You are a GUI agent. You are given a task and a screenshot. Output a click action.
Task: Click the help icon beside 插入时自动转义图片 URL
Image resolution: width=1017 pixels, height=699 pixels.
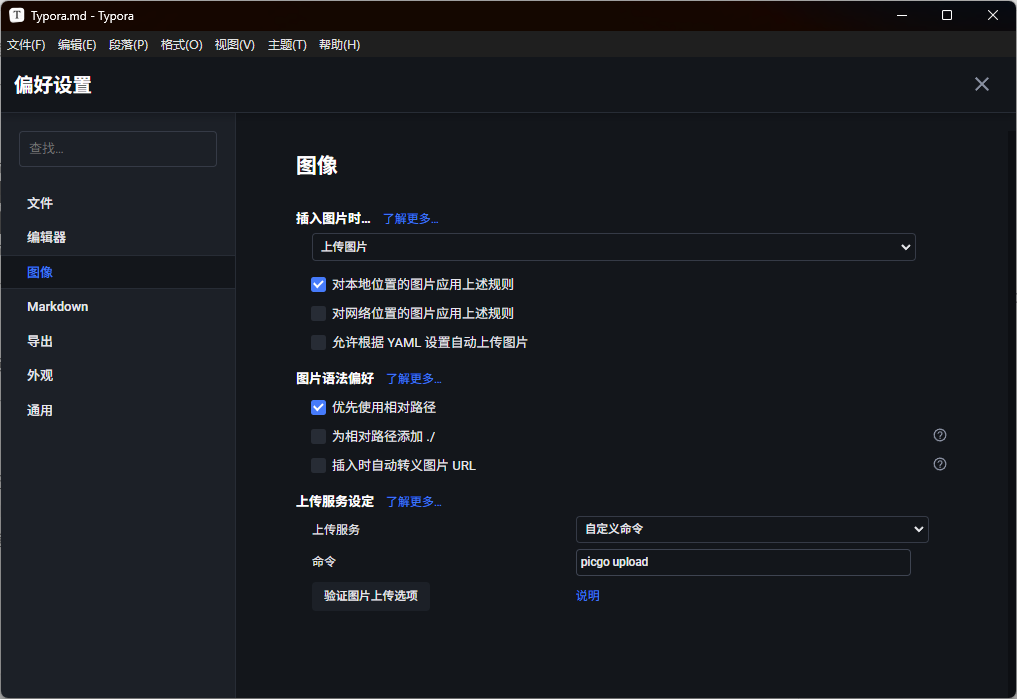(x=939, y=464)
